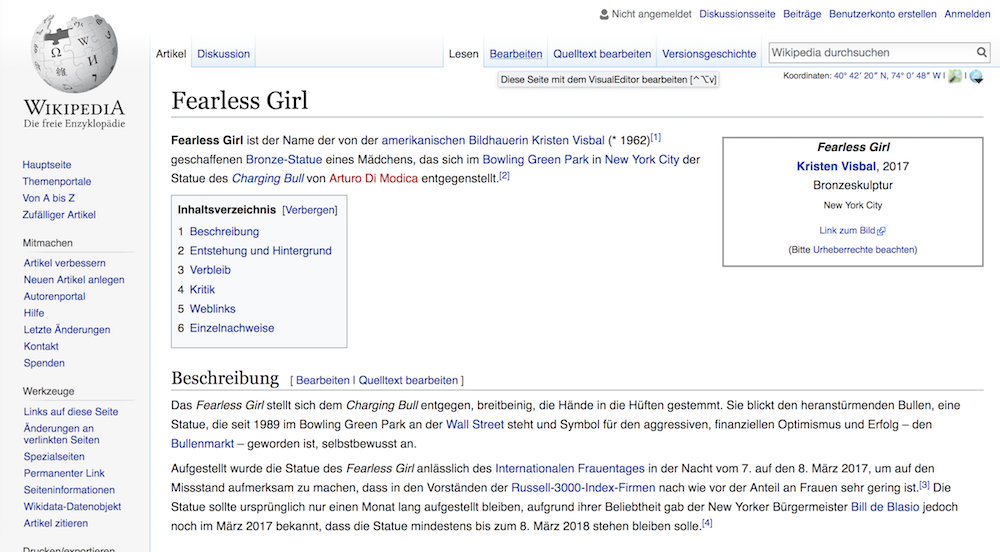1000x552 pixels.
Task: Open the Versionsgeschichte tab
Action: pyautogui.click(x=709, y=54)
